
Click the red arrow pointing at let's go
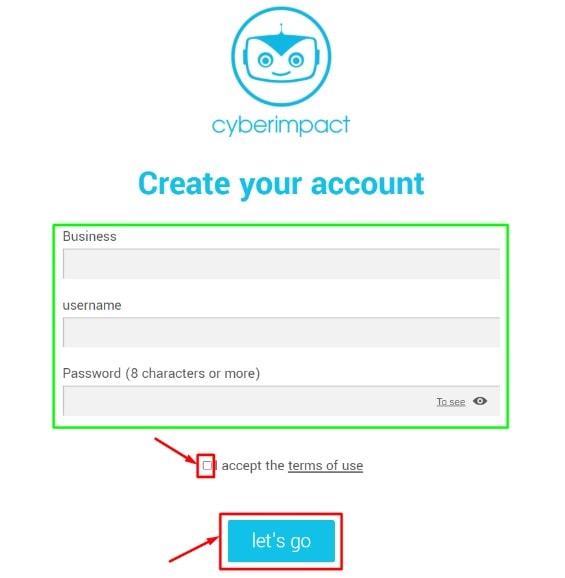click(194, 549)
